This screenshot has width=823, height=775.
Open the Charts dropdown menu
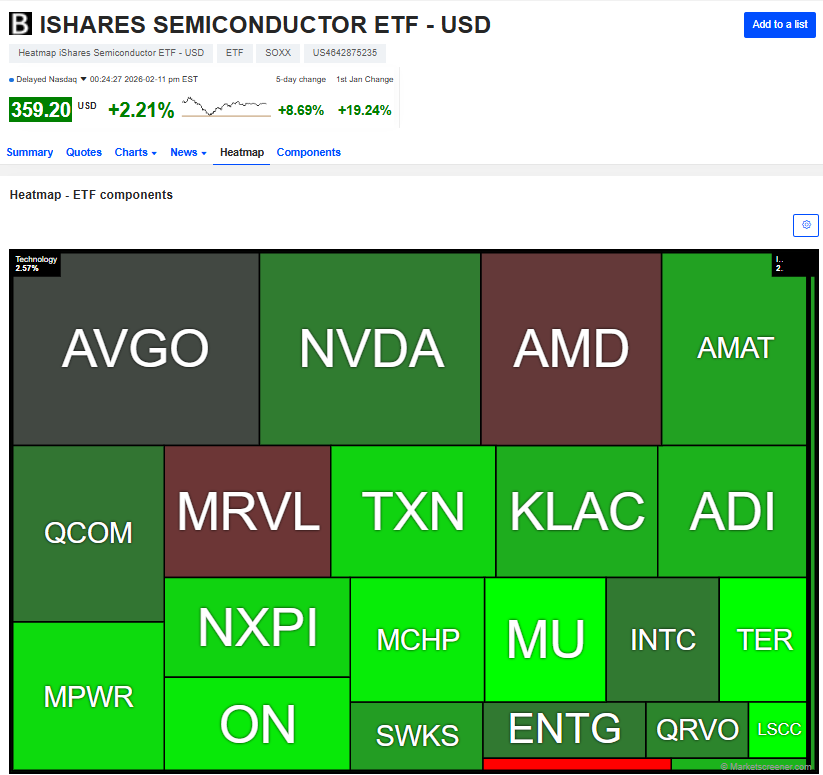pos(136,152)
